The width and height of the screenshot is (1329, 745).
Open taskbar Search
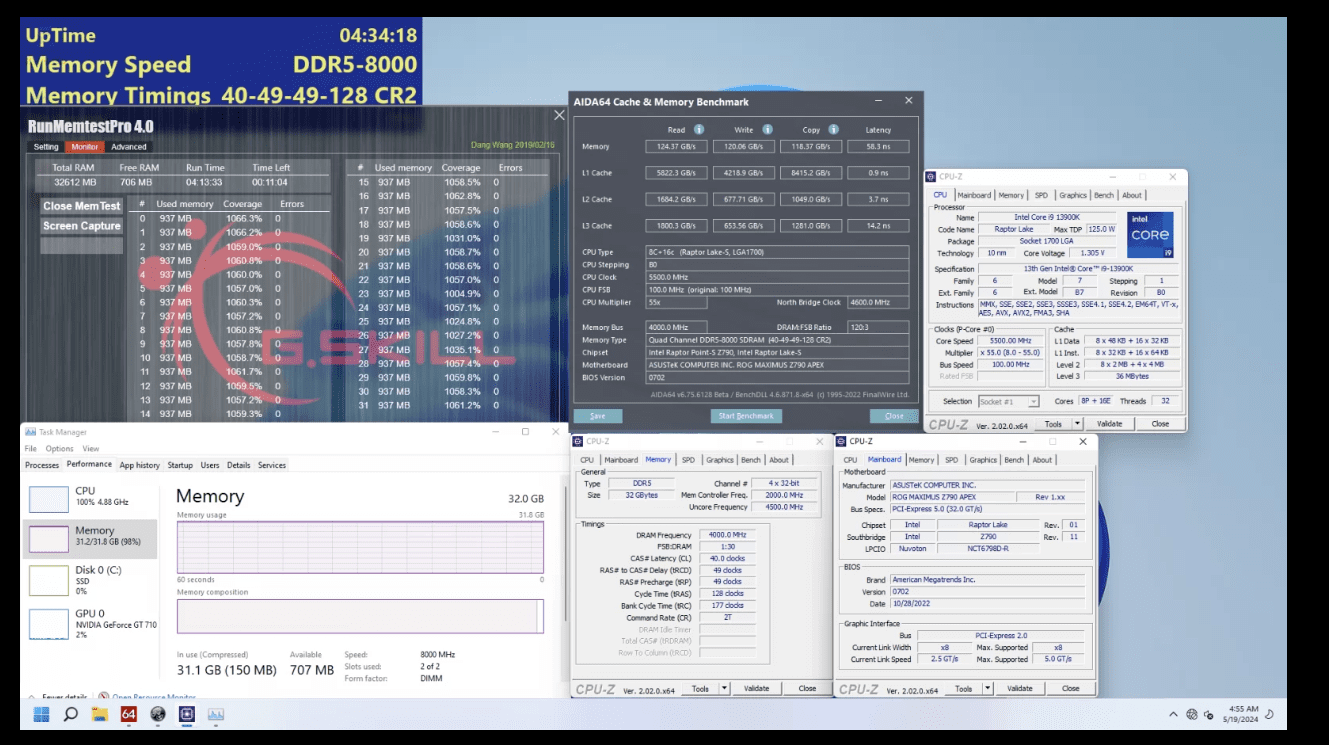[x=71, y=714]
